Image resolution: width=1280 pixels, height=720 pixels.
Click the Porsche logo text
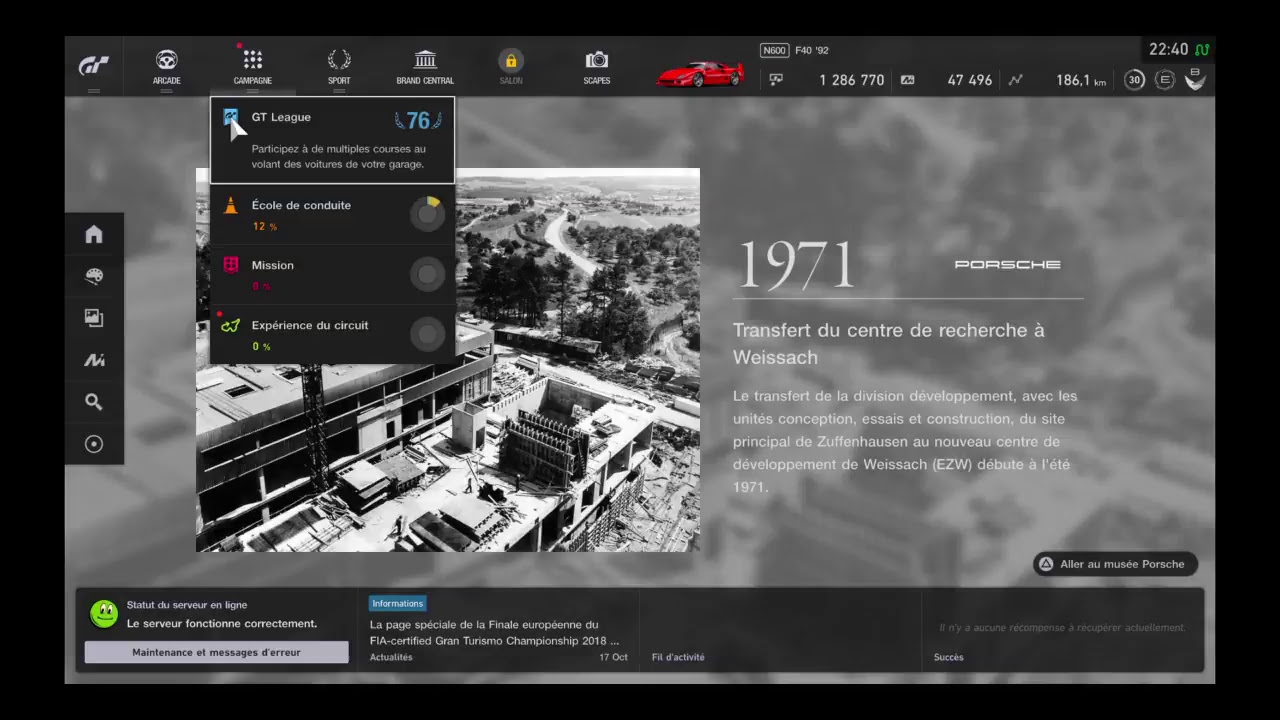(x=1007, y=265)
